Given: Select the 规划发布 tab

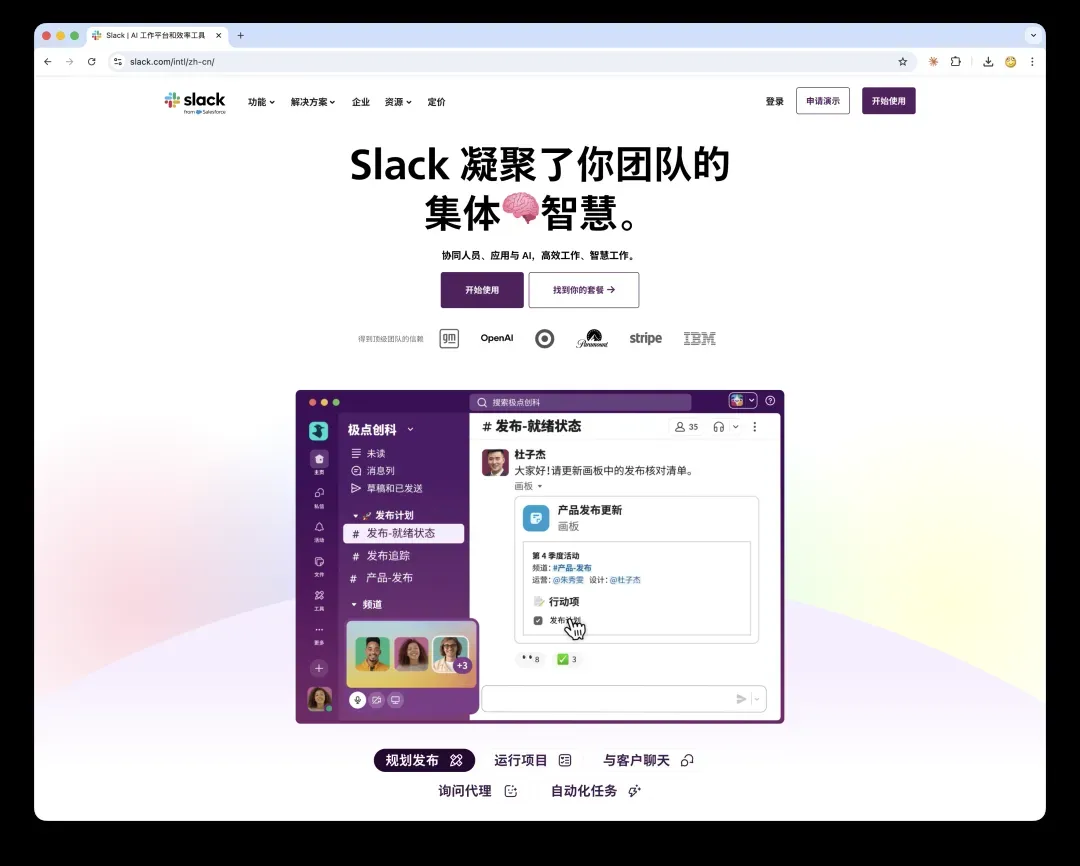Looking at the screenshot, I should (x=424, y=760).
